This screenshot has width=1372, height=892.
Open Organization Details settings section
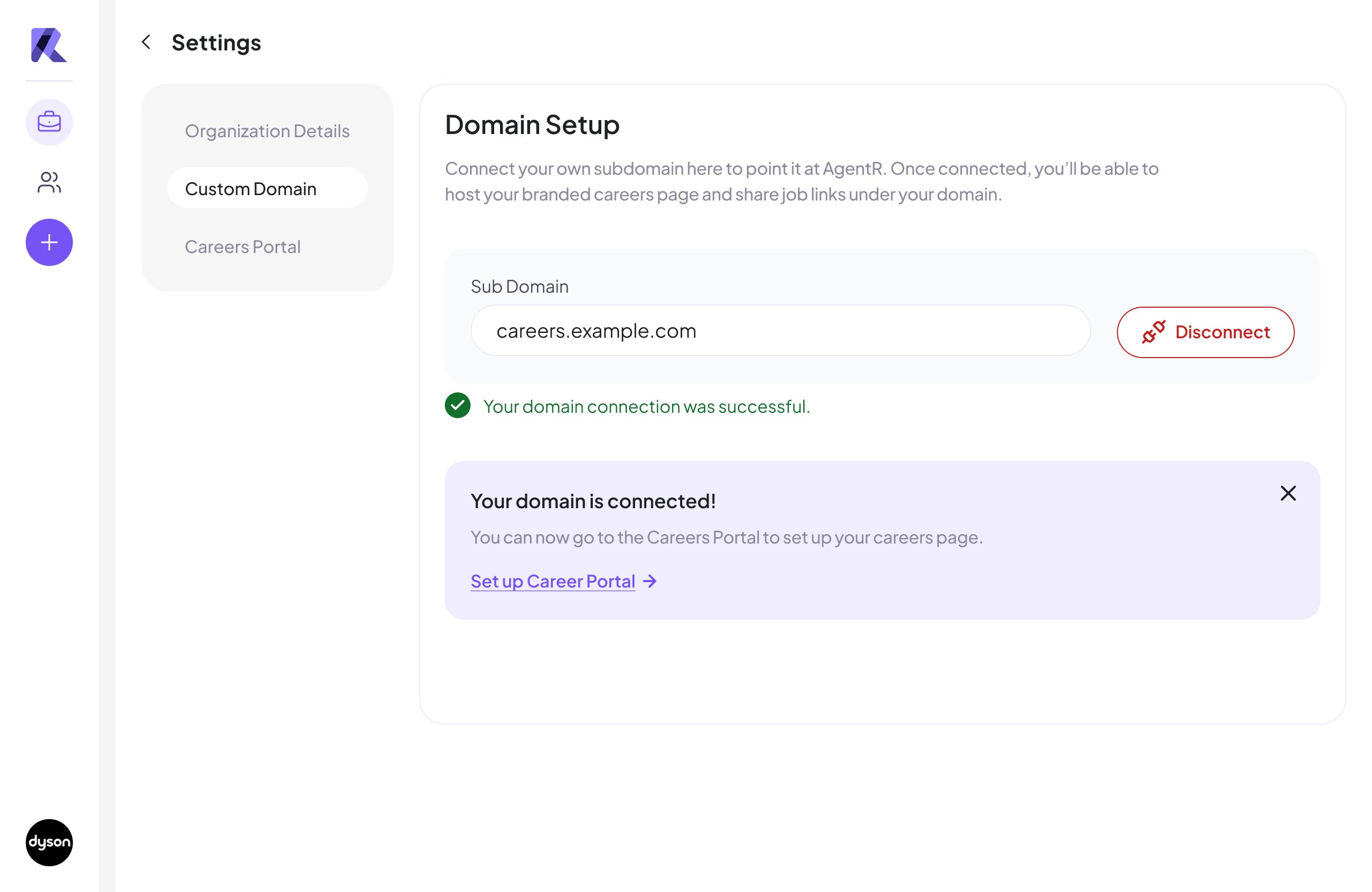(x=267, y=131)
